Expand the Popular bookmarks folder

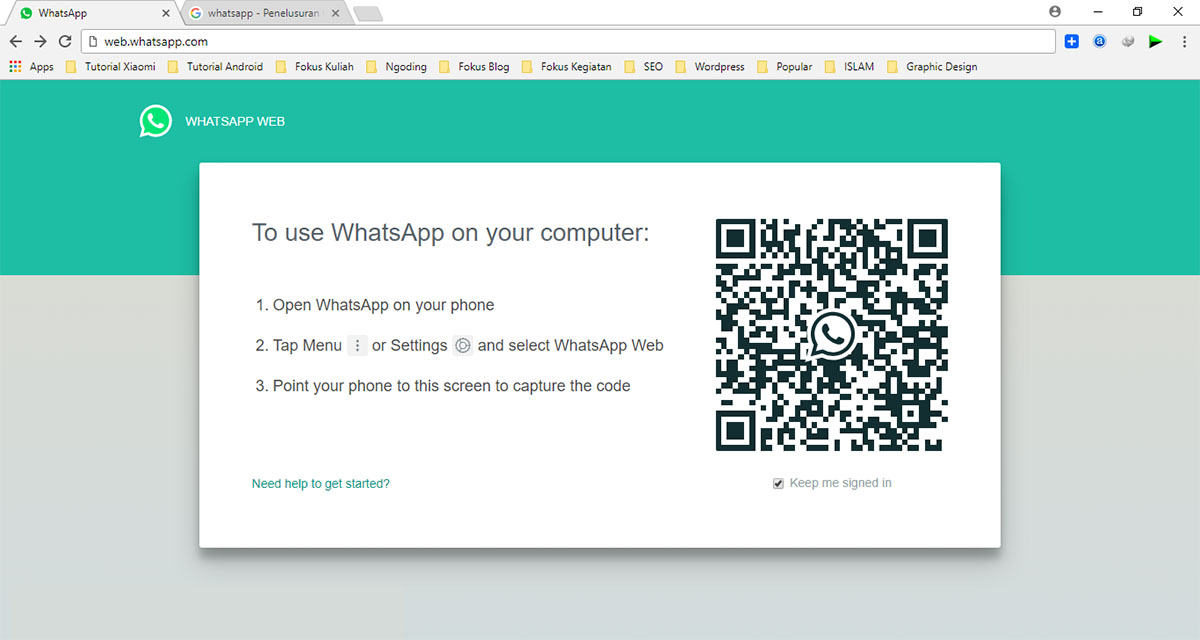[x=792, y=66]
